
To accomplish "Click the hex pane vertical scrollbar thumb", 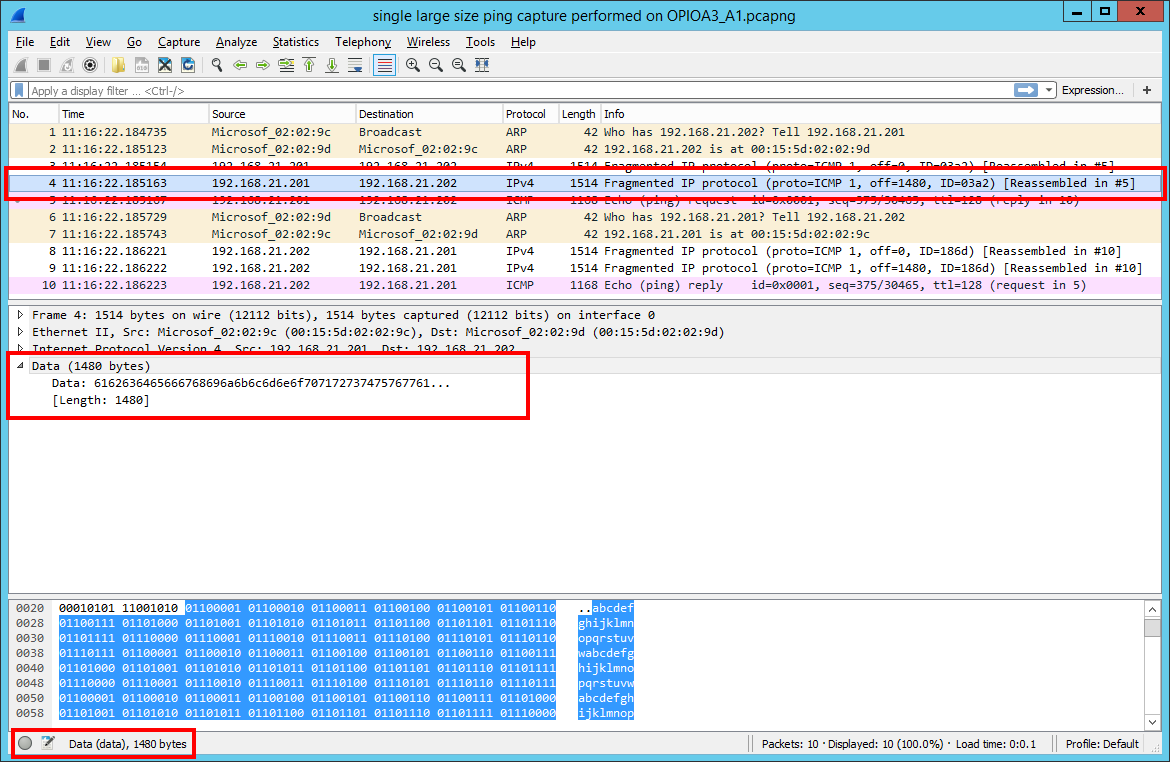I will tap(1152, 628).
